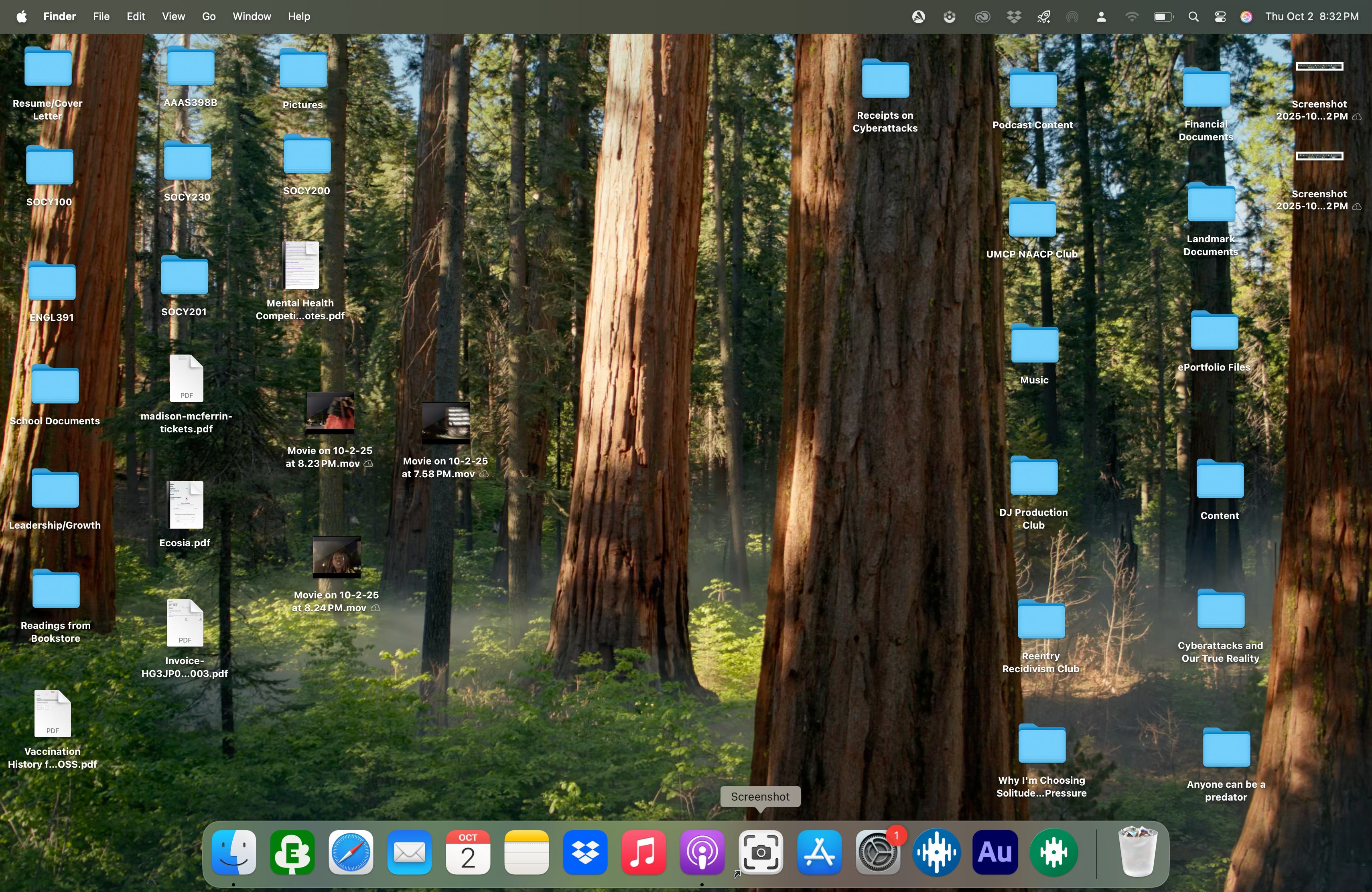Screen dimensions: 1372x892
Task: Open the Apple menu
Action: [21, 17]
